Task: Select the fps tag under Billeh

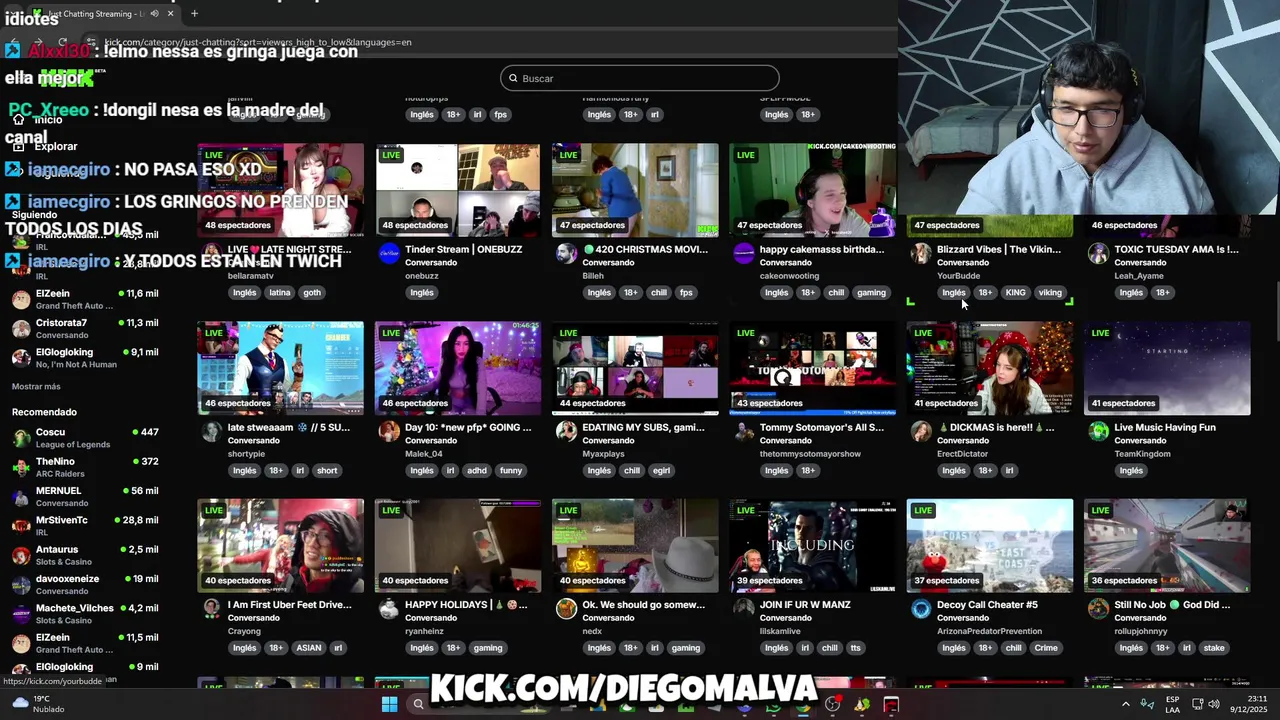Action: pos(686,293)
